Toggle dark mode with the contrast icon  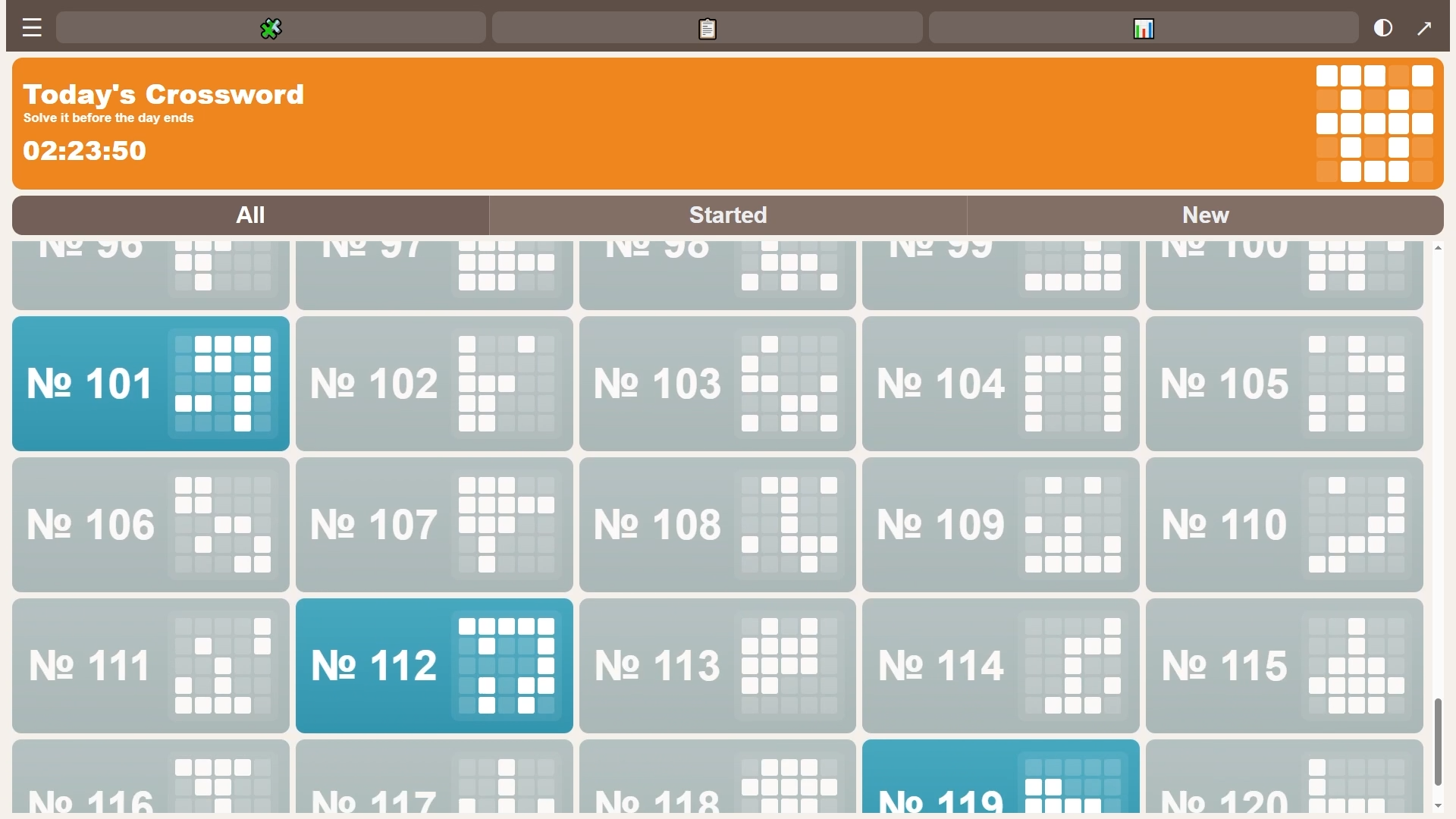click(1382, 27)
